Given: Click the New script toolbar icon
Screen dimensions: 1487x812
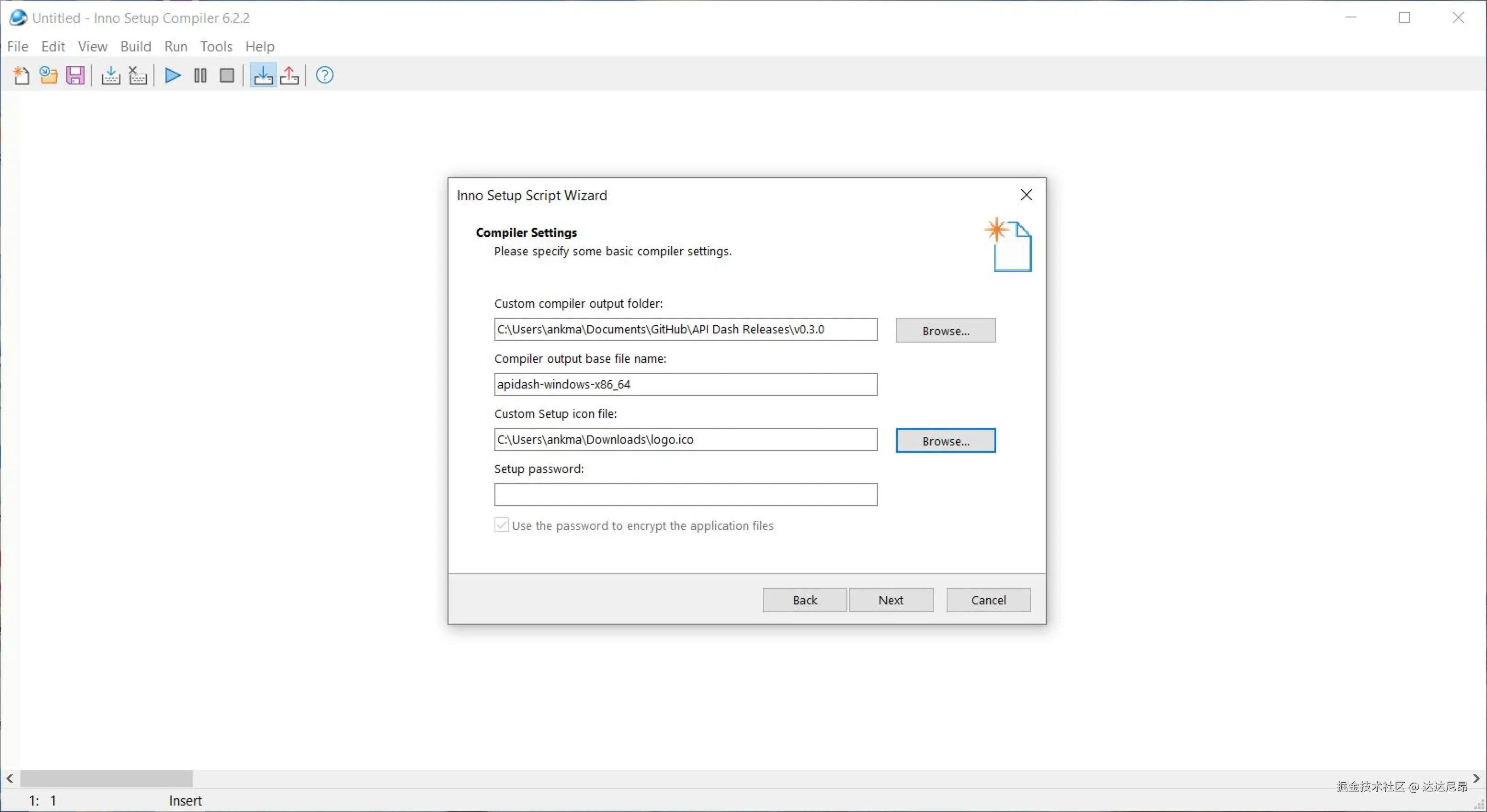Looking at the screenshot, I should pos(21,76).
